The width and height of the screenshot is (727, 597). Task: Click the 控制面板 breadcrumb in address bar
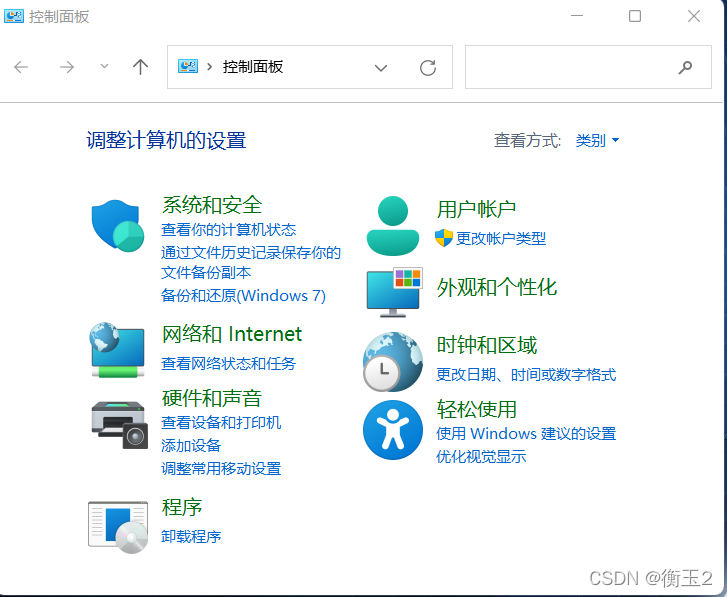coord(253,67)
